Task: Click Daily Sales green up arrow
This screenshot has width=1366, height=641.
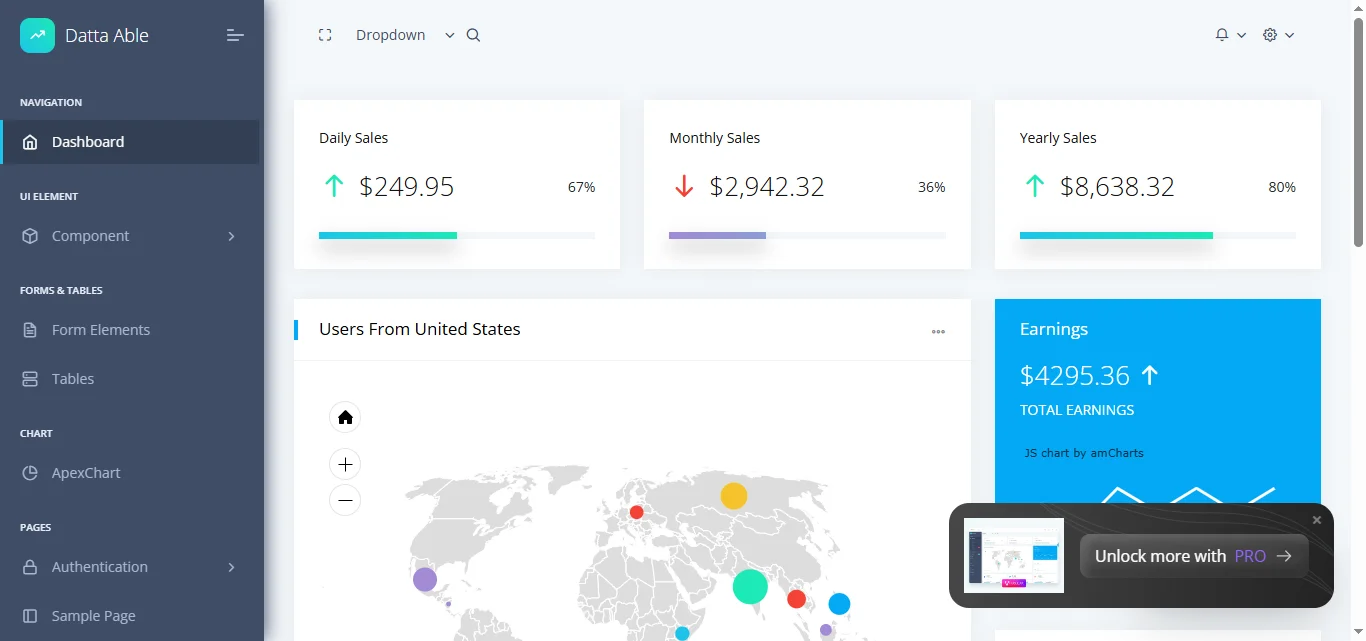Action: [x=334, y=186]
